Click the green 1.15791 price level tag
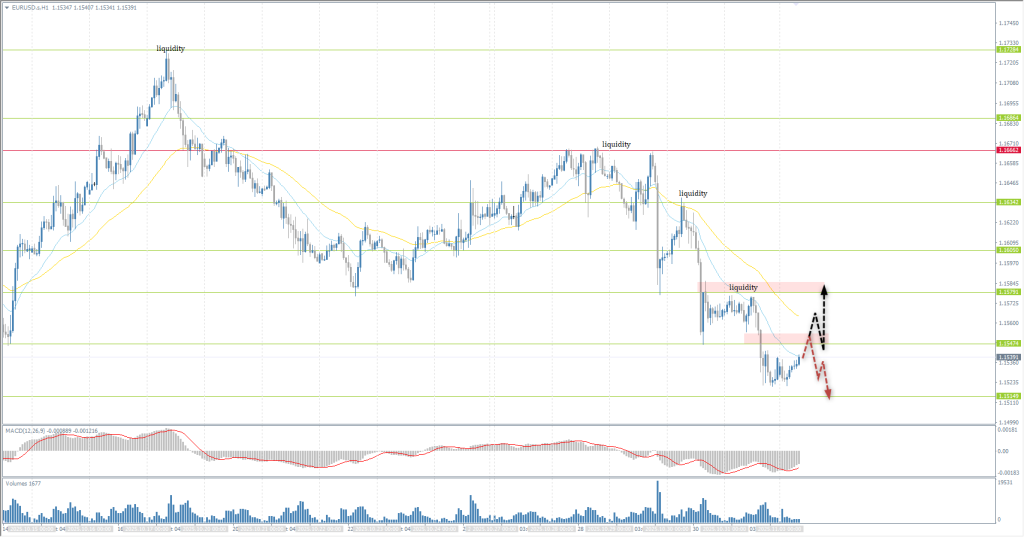This screenshot has width=1024, height=537. pos(1007,292)
